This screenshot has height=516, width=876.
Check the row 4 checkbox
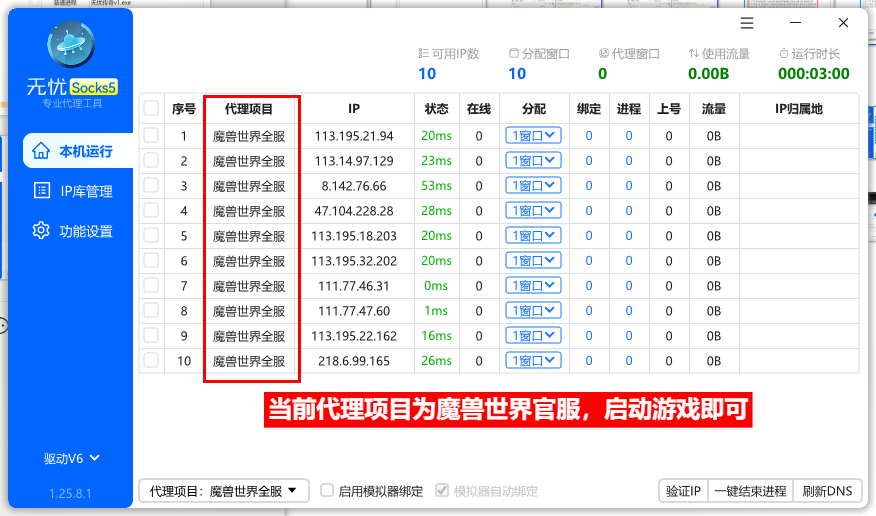151,211
